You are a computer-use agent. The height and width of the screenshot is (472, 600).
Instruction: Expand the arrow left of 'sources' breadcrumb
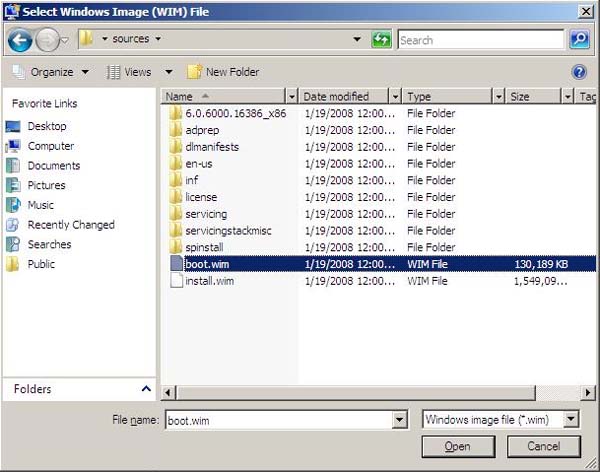coord(104,39)
